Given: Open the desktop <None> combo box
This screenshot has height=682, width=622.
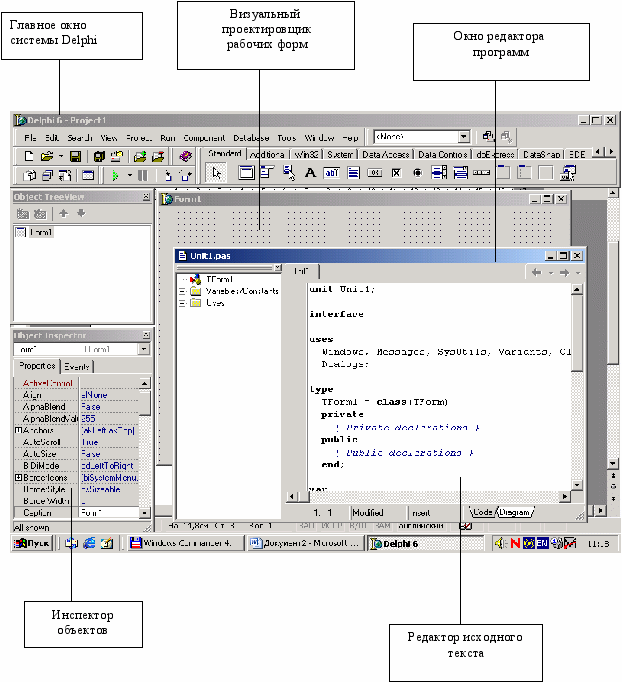Looking at the screenshot, I should [421, 137].
